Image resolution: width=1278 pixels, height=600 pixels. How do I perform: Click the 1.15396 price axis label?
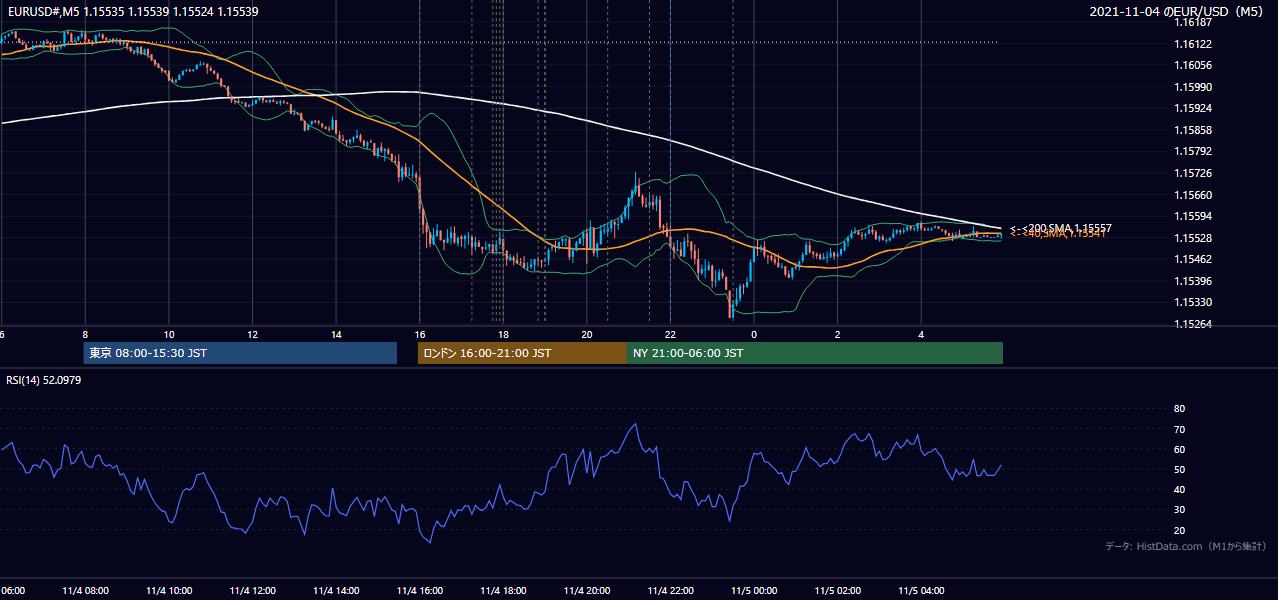click(x=1193, y=281)
